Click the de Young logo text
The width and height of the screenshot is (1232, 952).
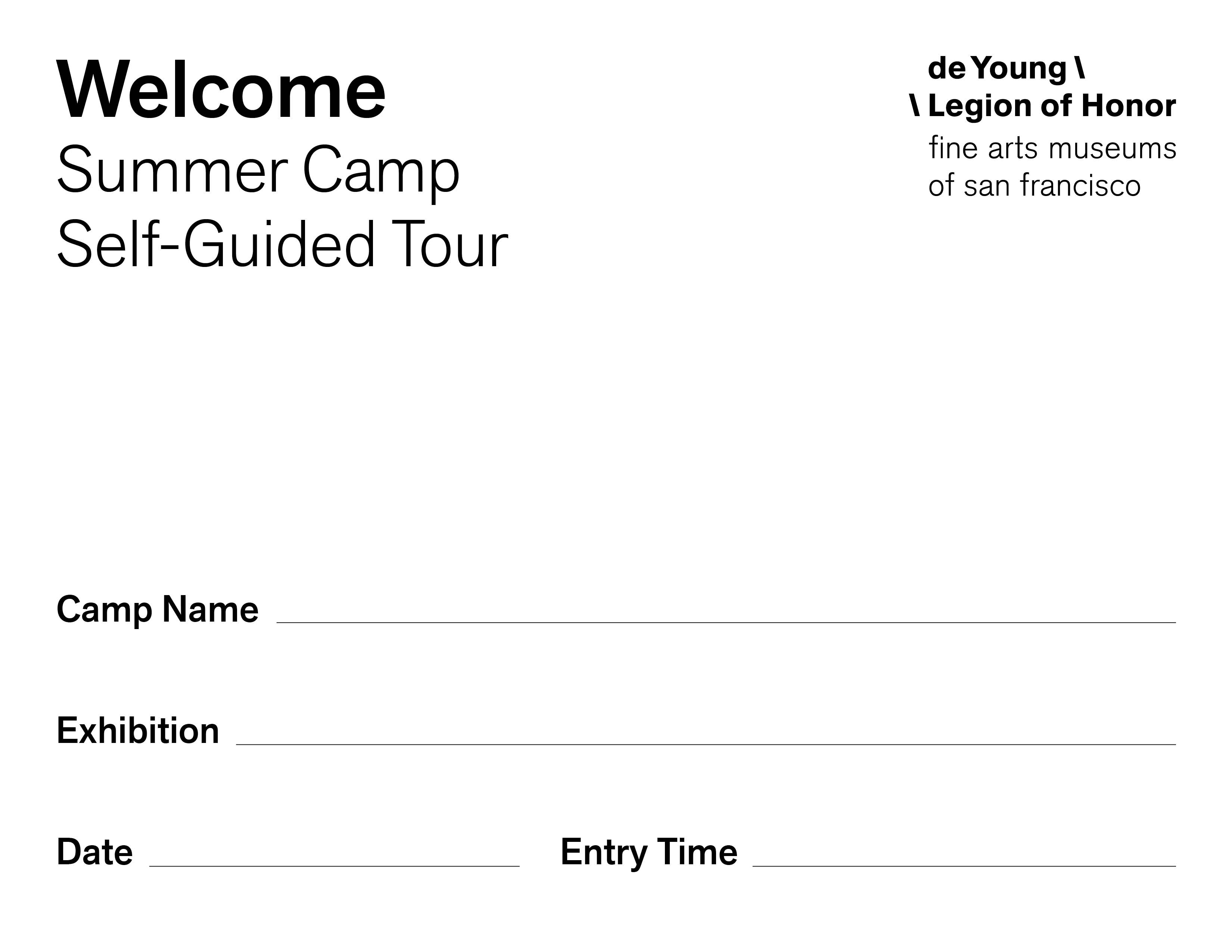[x=997, y=69]
